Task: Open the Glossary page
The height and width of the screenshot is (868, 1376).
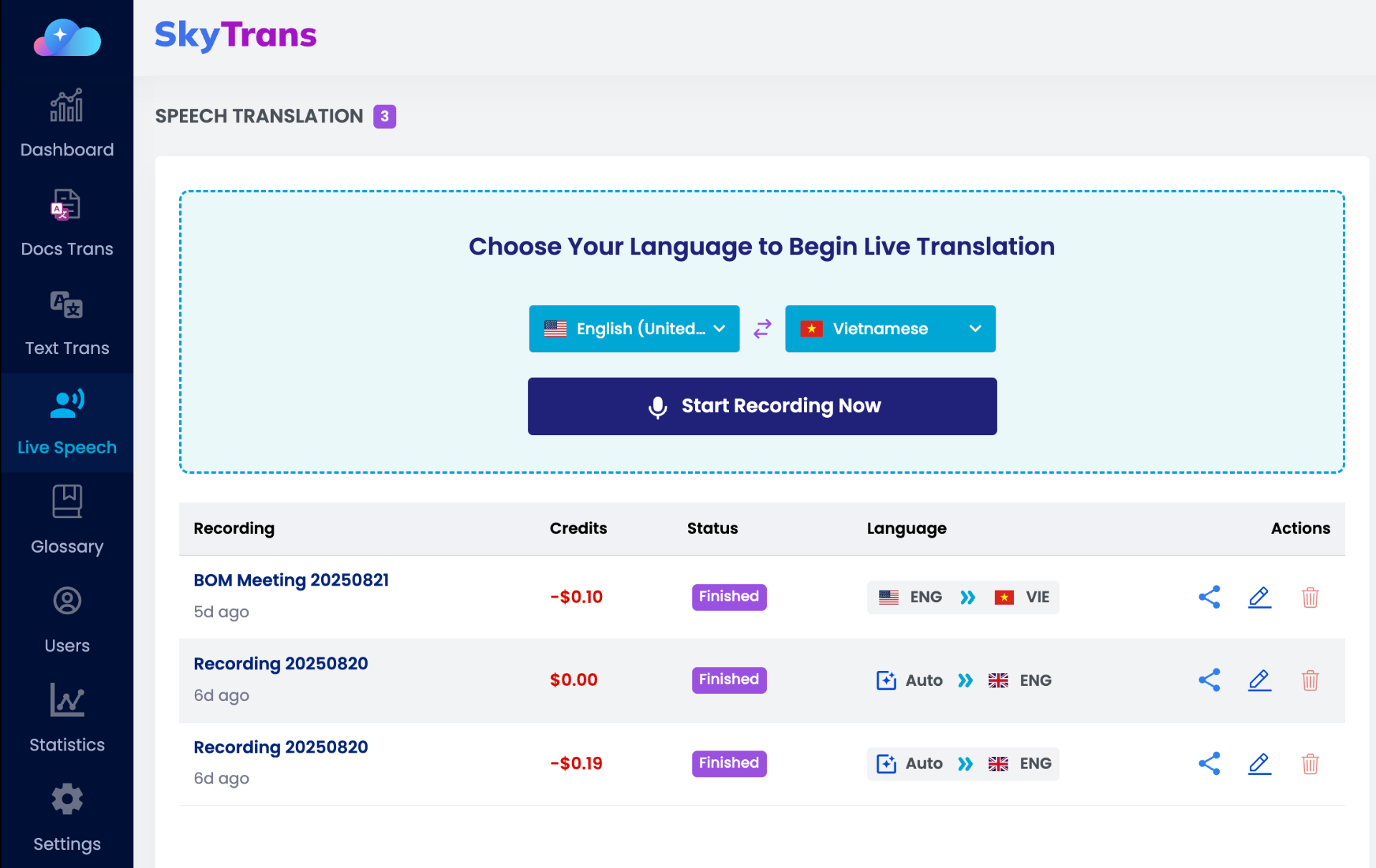Action: (x=67, y=520)
